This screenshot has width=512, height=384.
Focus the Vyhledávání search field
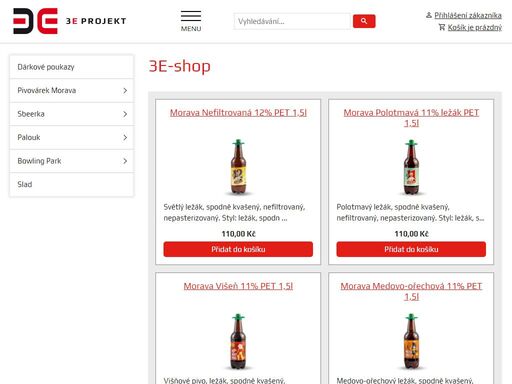(292, 21)
